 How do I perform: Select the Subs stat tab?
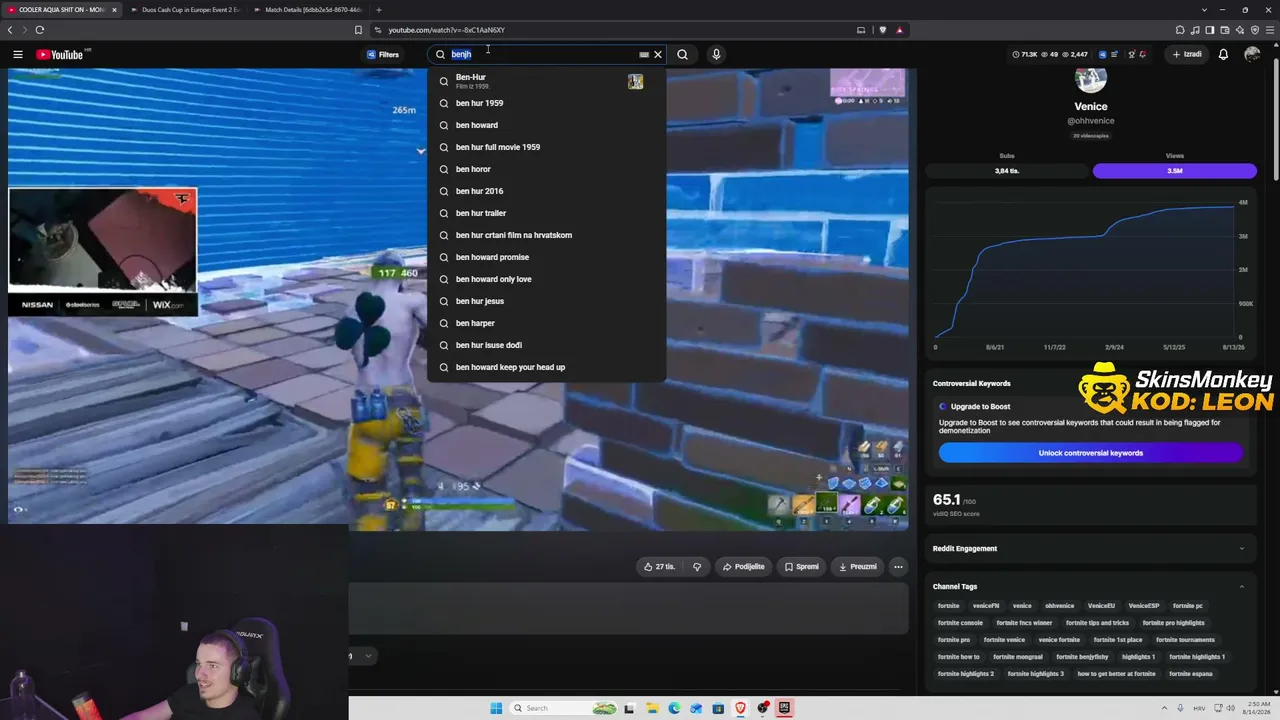click(x=1007, y=171)
